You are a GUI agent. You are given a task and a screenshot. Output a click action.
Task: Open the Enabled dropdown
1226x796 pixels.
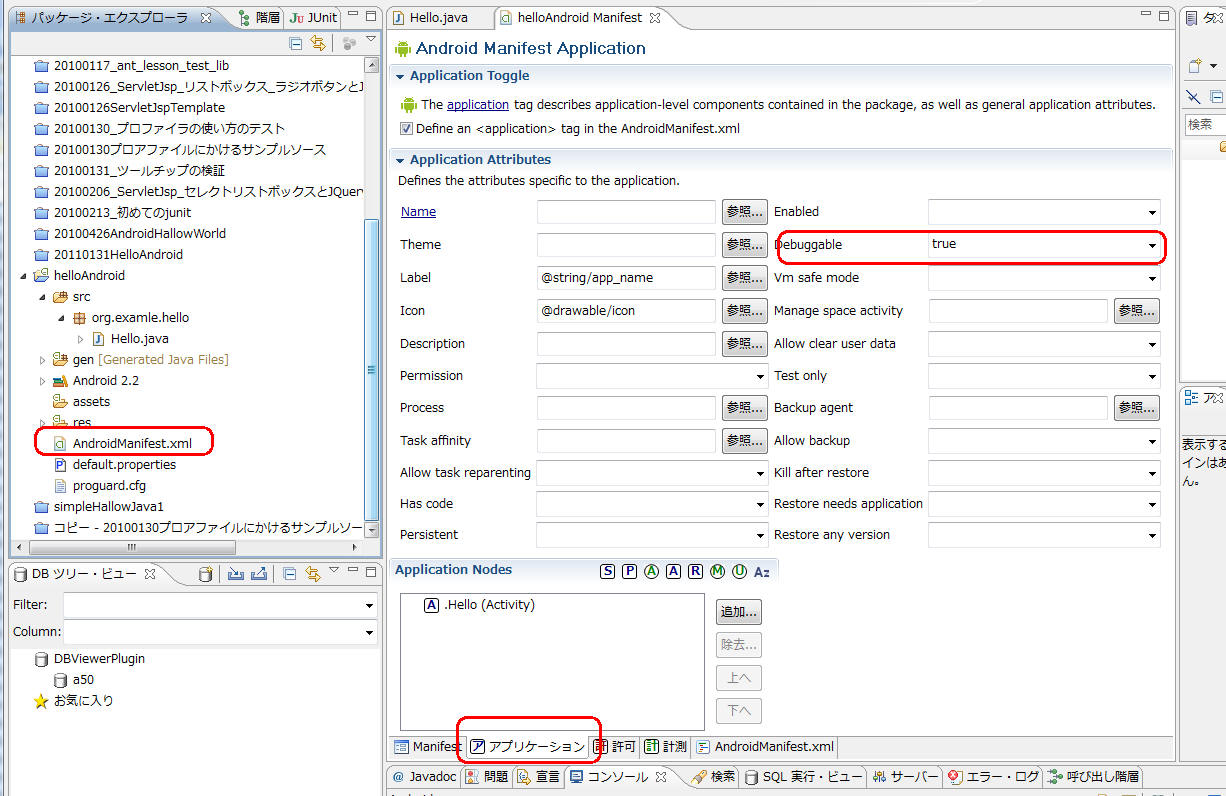pos(1152,212)
